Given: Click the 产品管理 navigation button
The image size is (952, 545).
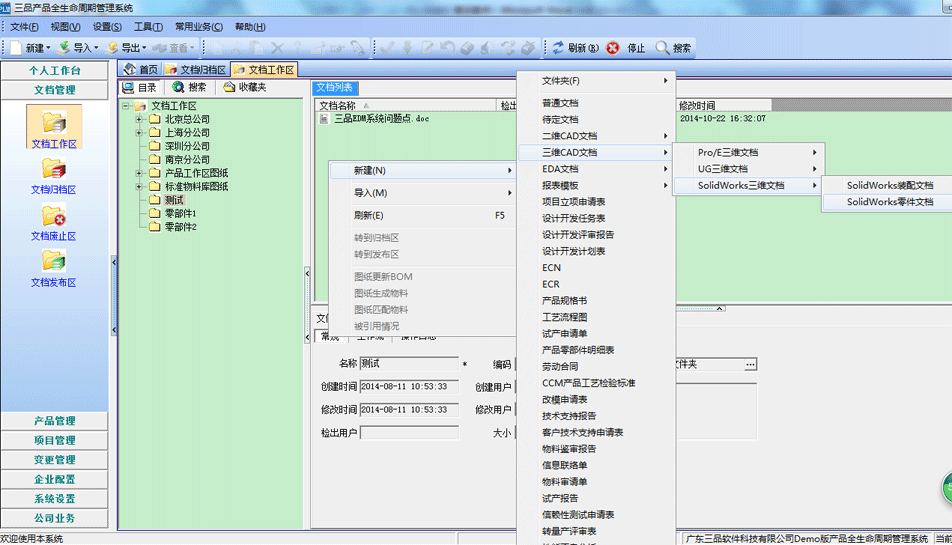Looking at the screenshot, I should point(54,421).
